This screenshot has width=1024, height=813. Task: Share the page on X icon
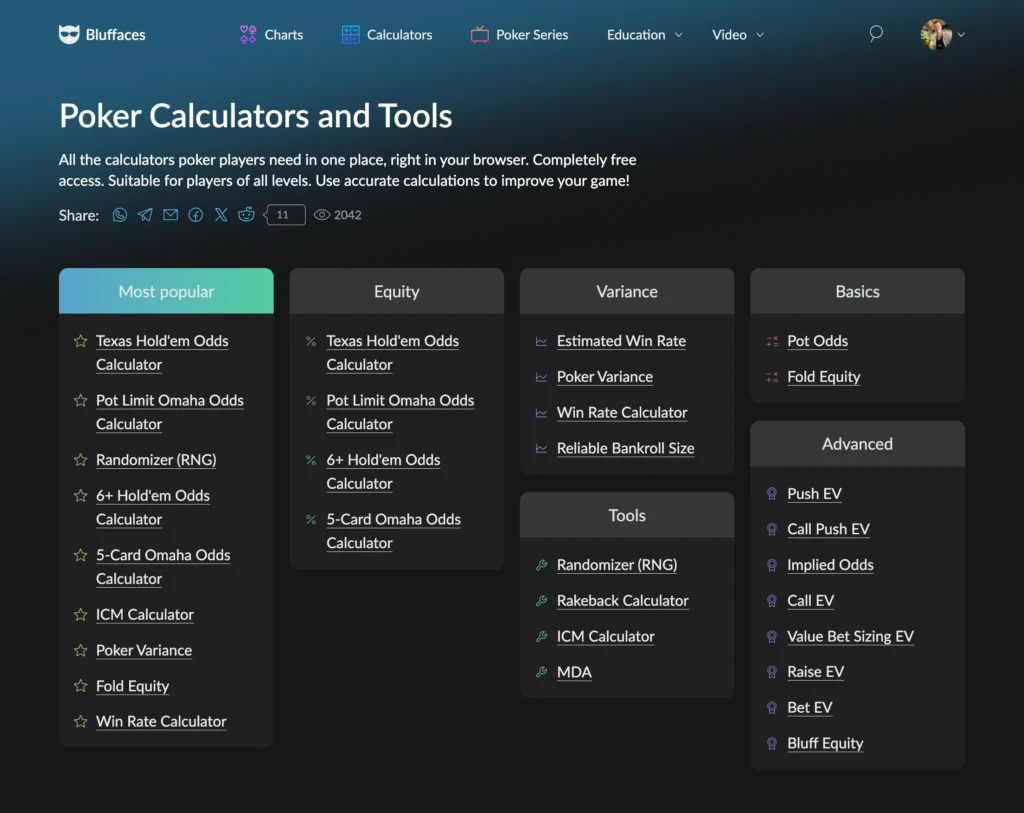221,215
